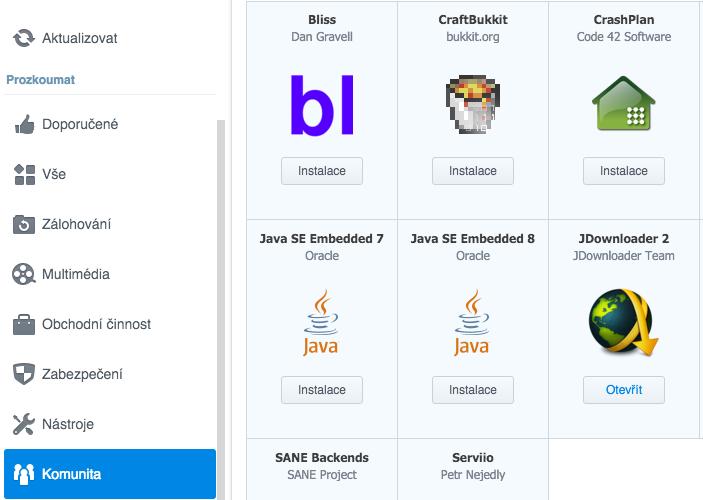Screen dimensions: 703x500
Task: Open JDownloader 2 with Otevřít button
Action: (624, 390)
